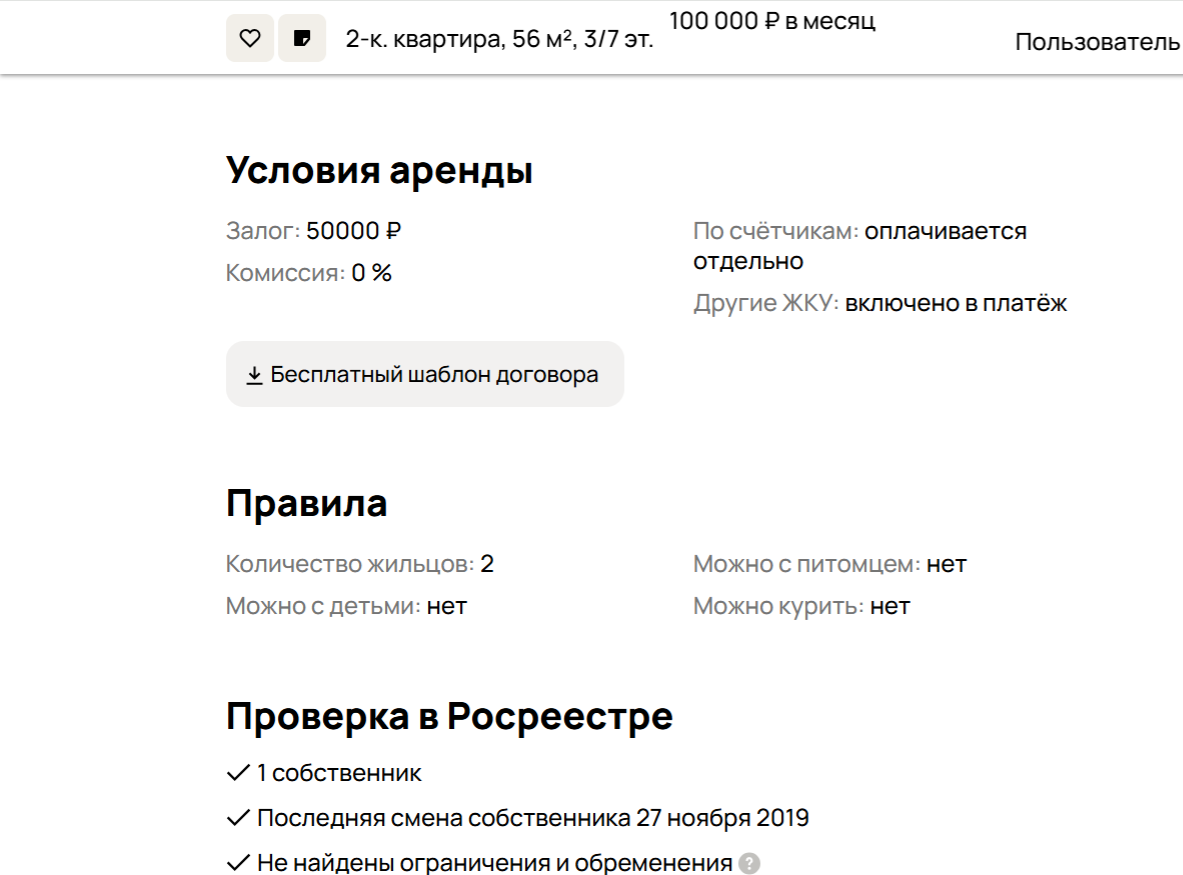
Task: Click the "Правила" section heading
Action: pos(306,503)
